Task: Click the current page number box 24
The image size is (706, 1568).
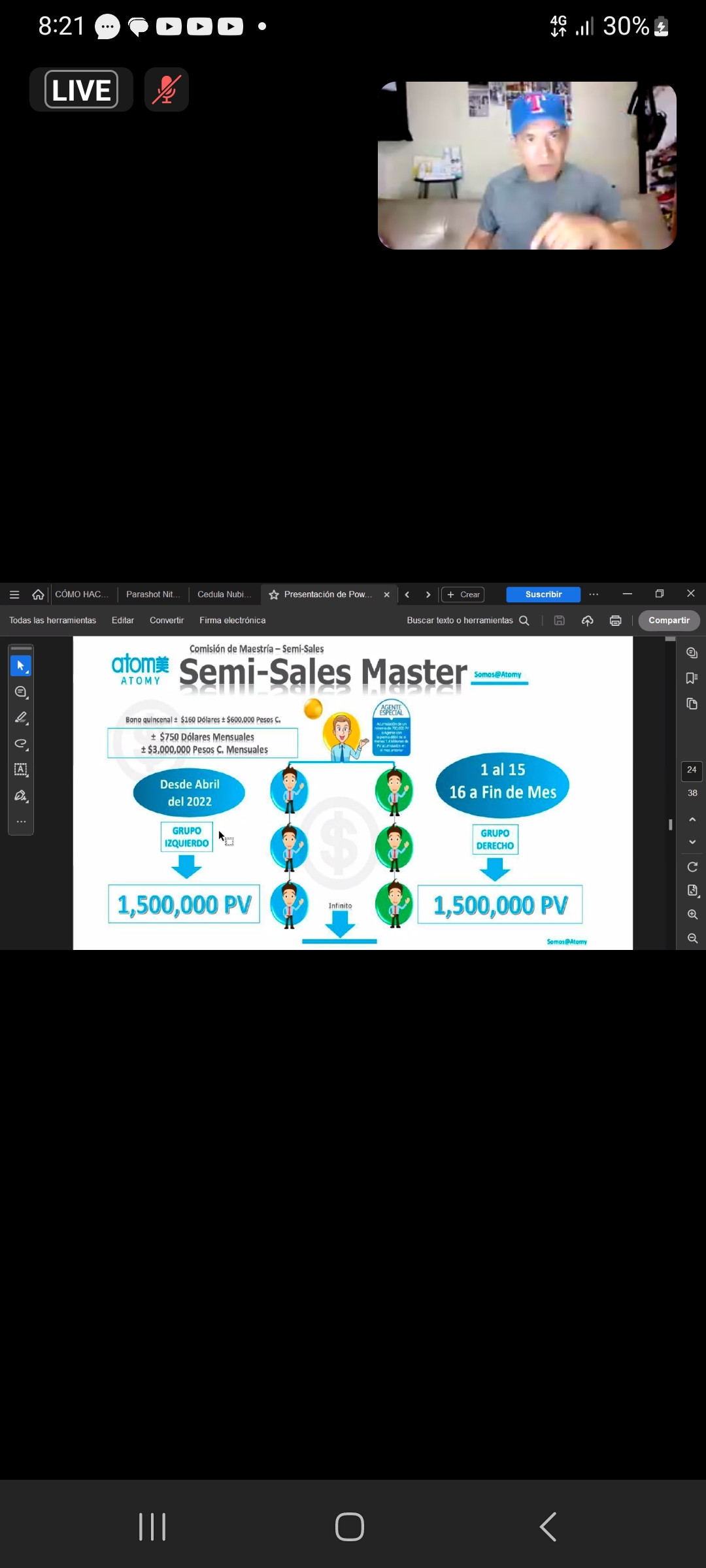Action: (x=692, y=770)
